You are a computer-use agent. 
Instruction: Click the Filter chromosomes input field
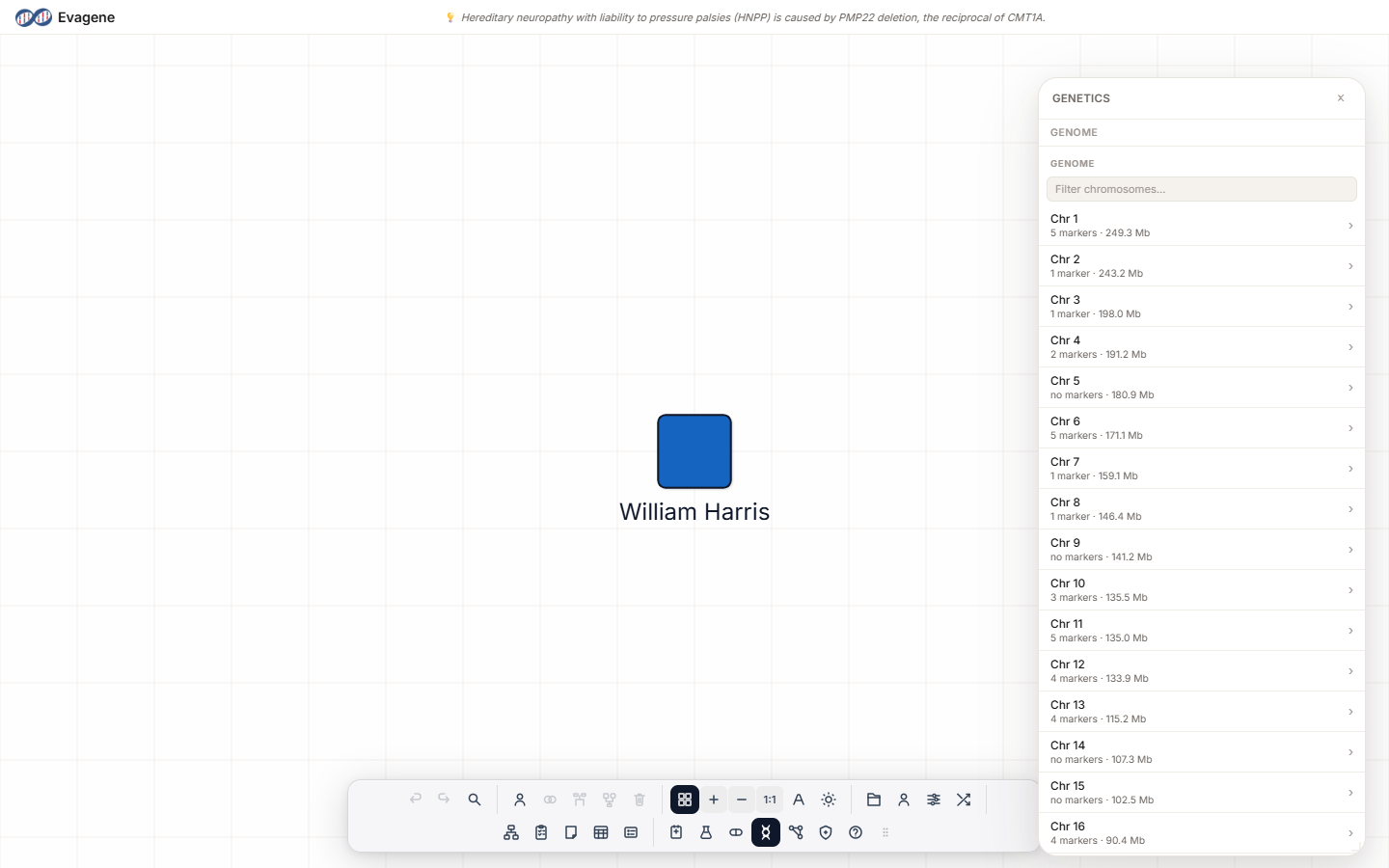point(1202,189)
